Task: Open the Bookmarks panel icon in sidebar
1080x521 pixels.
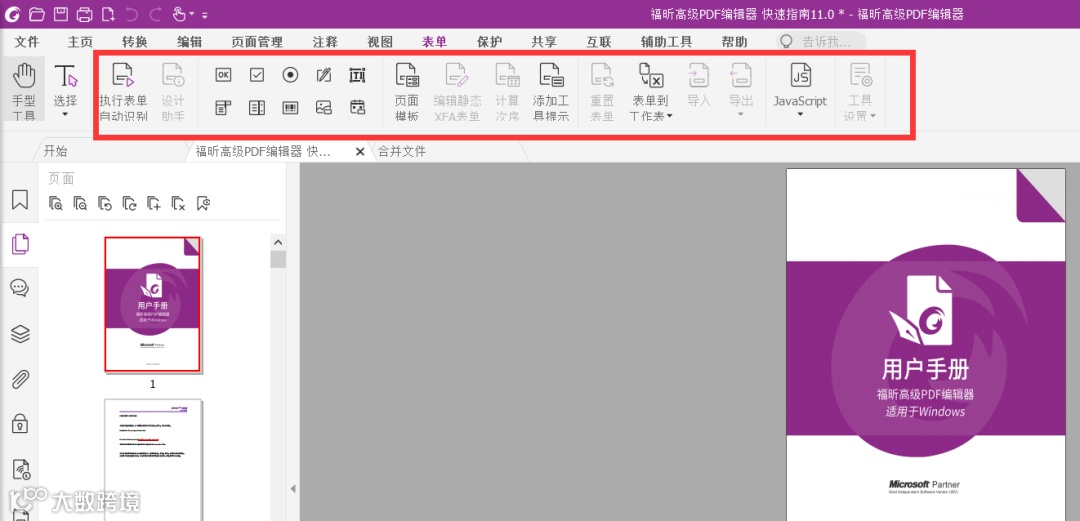Action: [20, 200]
